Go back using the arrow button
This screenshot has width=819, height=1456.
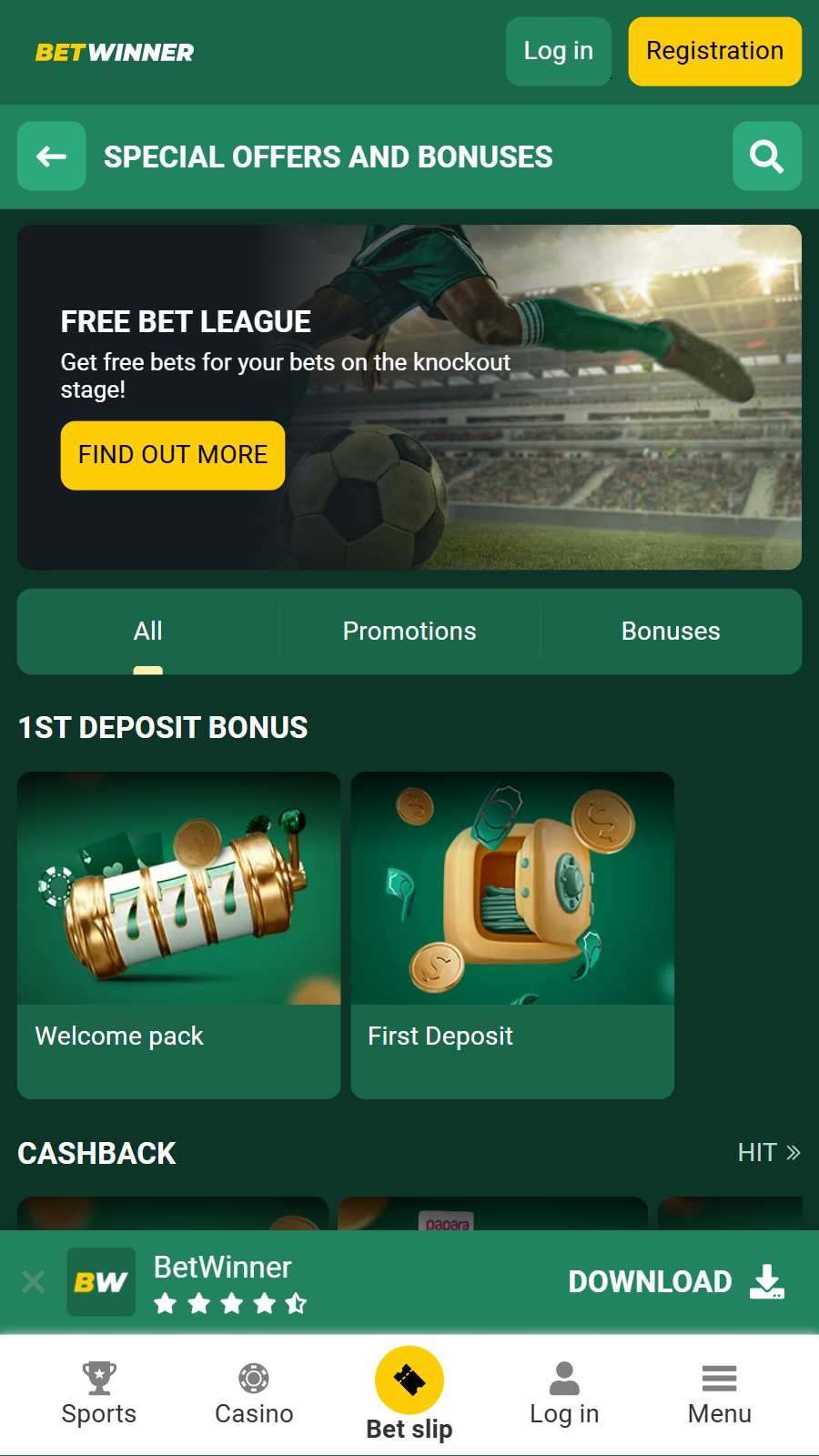click(x=52, y=157)
